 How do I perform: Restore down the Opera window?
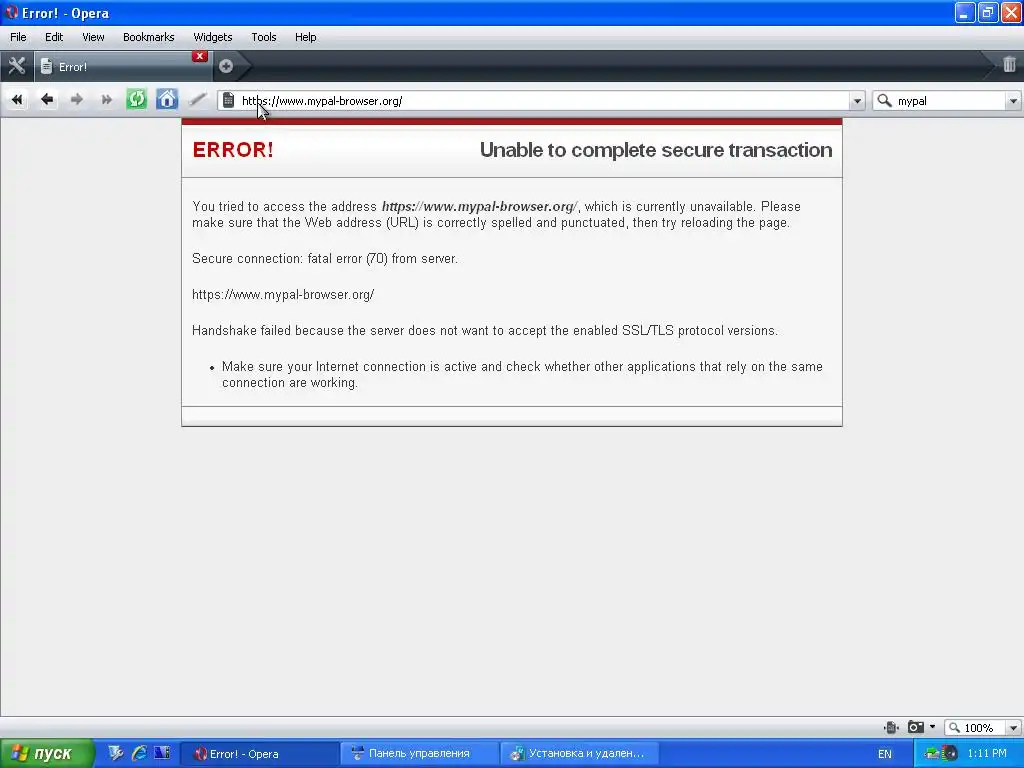[987, 12]
